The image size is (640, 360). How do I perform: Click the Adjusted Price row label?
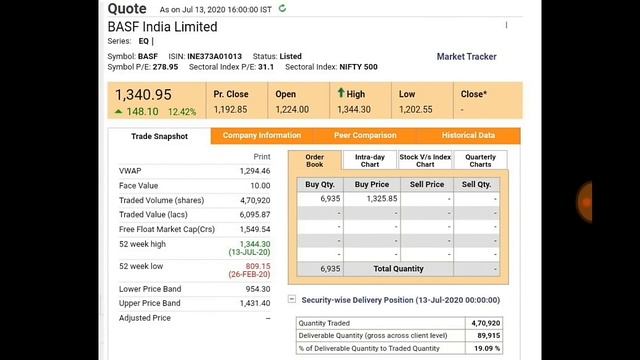click(x=145, y=318)
